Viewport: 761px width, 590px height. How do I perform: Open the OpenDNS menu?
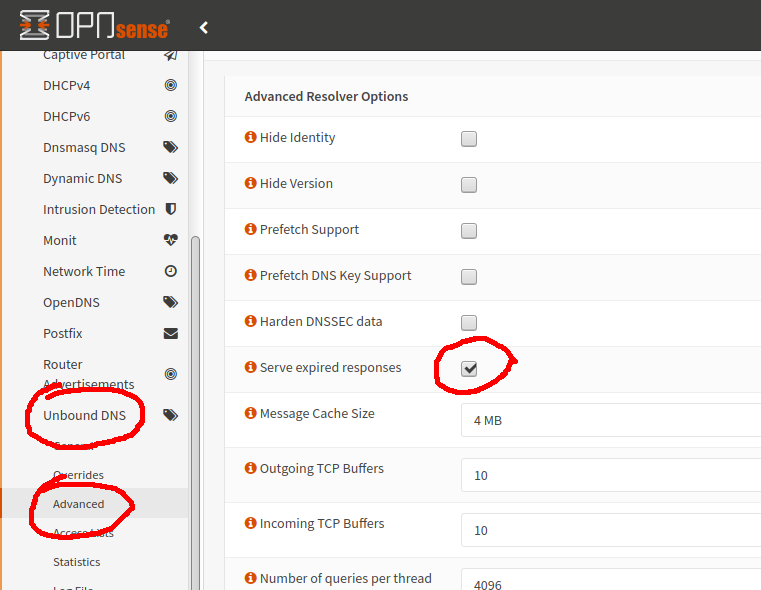tap(71, 302)
